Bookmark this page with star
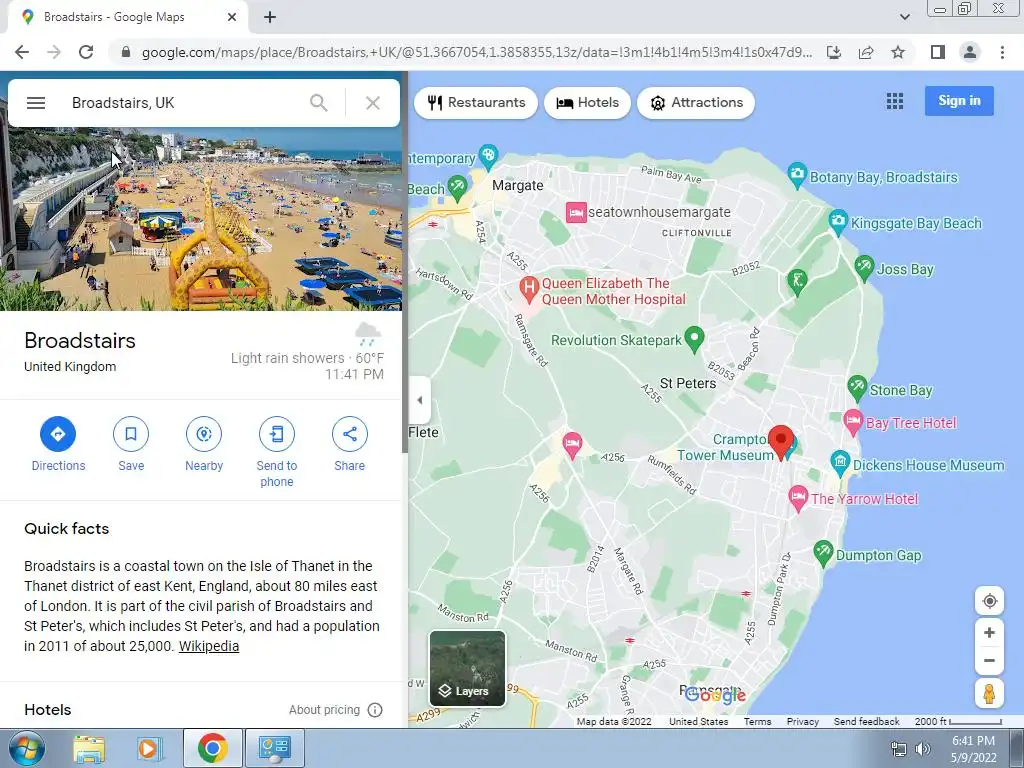This screenshot has width=1024, height=768. click(x=898, y=52)
